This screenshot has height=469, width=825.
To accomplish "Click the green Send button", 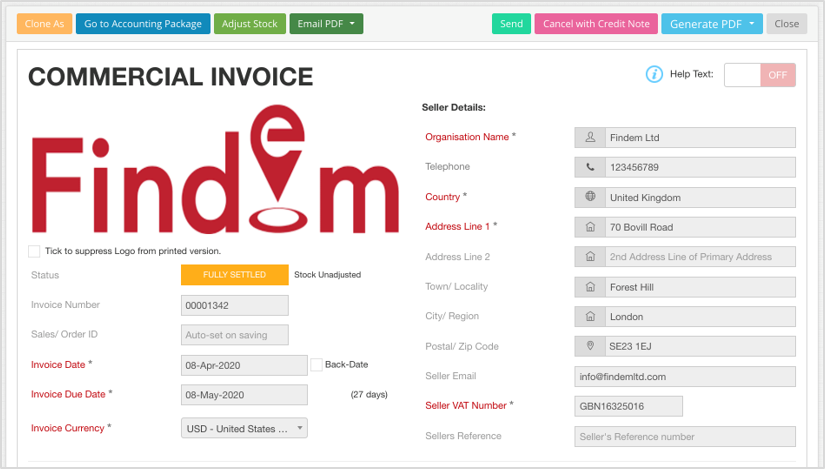I will tap(511, 24).
